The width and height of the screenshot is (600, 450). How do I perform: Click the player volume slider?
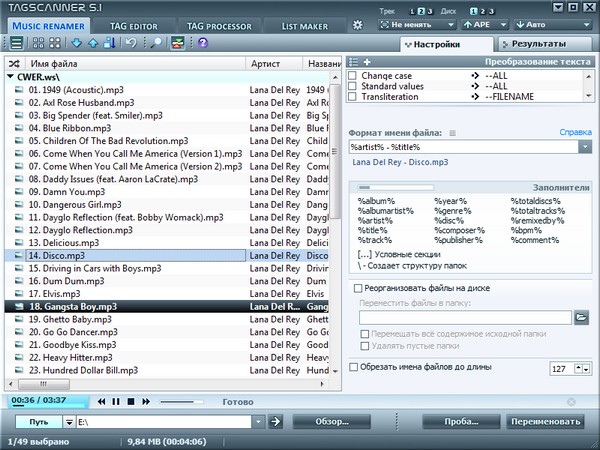click(x=181, y=401)
